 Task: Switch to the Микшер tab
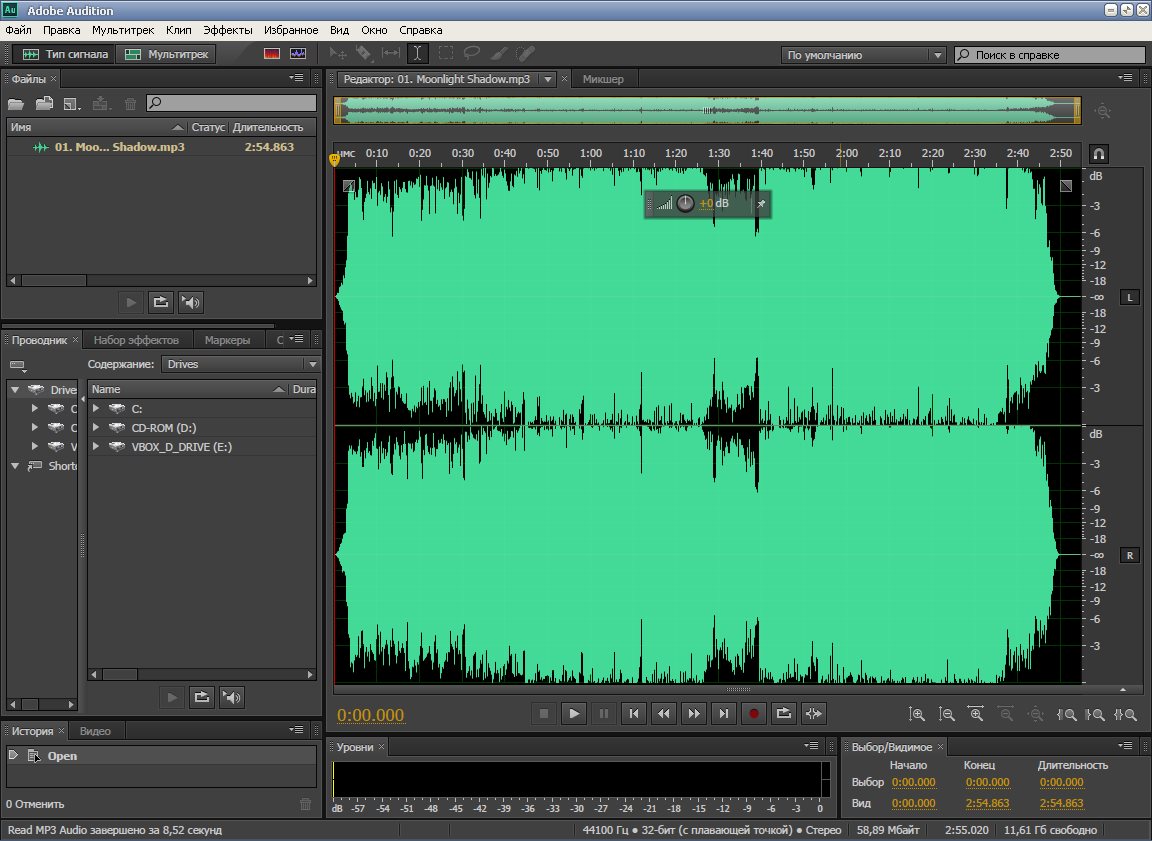[x=603, y=79]
